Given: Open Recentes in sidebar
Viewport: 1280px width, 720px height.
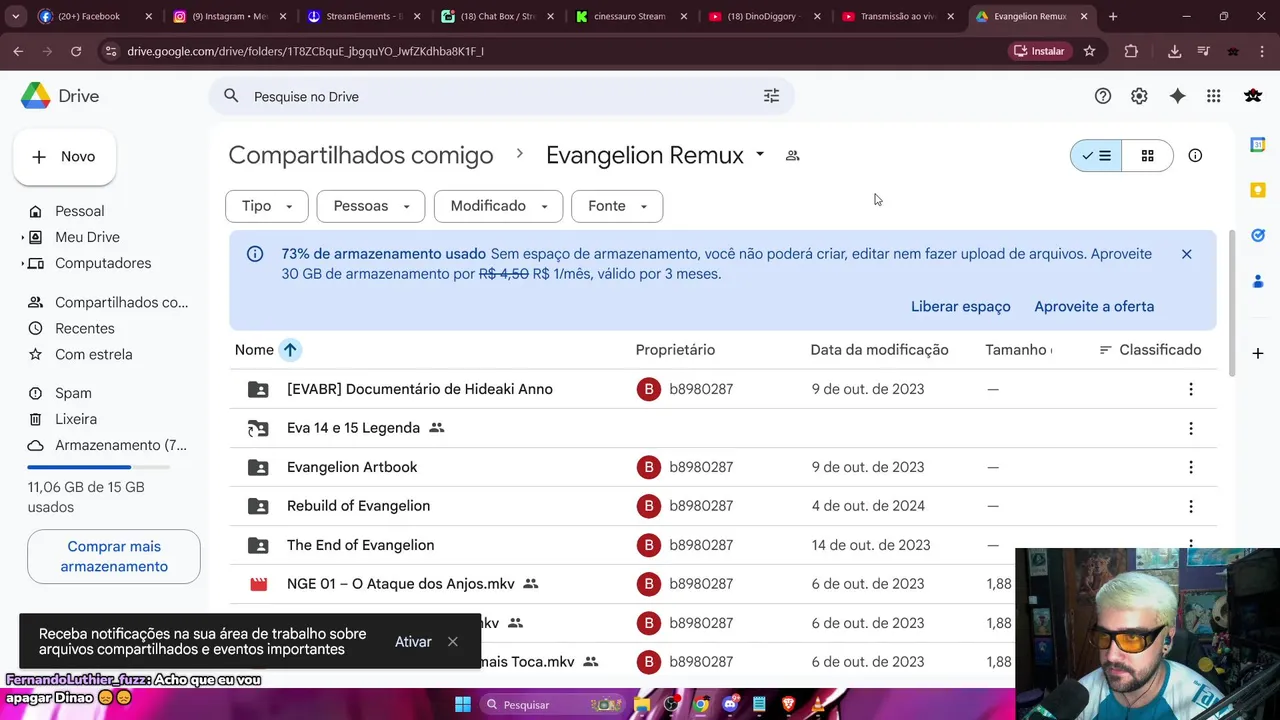Looking at the screenshot, I should click(85, 329).
